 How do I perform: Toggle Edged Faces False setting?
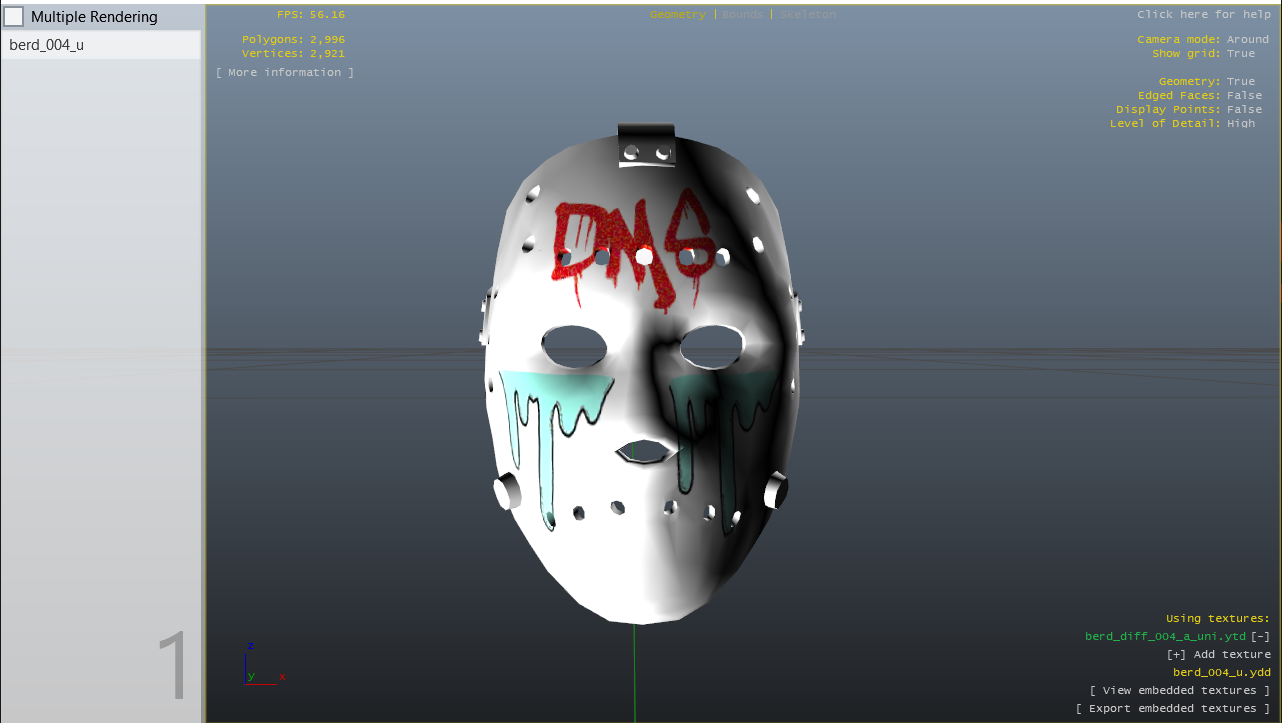(1244, 96)
